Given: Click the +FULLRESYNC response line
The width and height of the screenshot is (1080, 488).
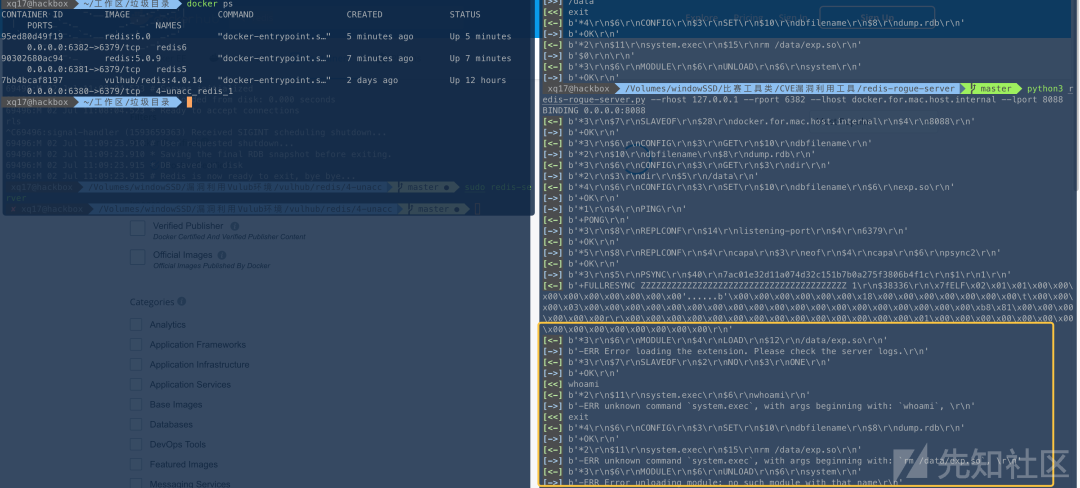Looking at the screenshot, I should (808, 286).
